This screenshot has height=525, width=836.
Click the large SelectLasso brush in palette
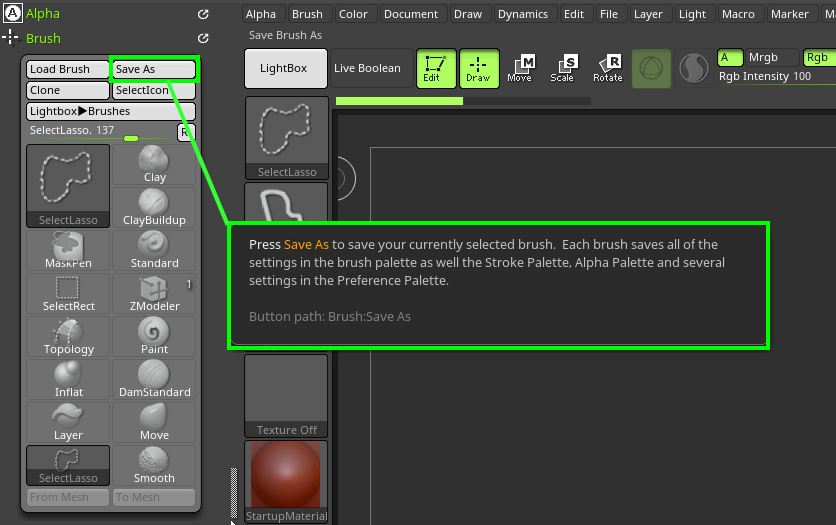tap(68, 186)
